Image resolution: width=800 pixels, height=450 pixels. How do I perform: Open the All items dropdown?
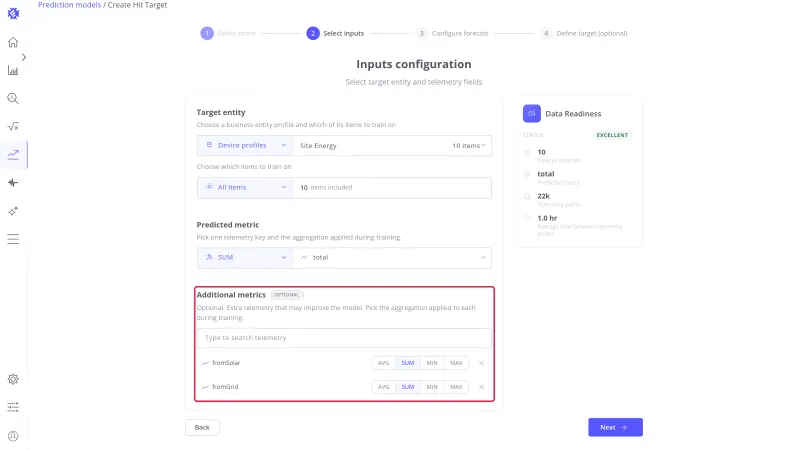(x=245, y=188)
